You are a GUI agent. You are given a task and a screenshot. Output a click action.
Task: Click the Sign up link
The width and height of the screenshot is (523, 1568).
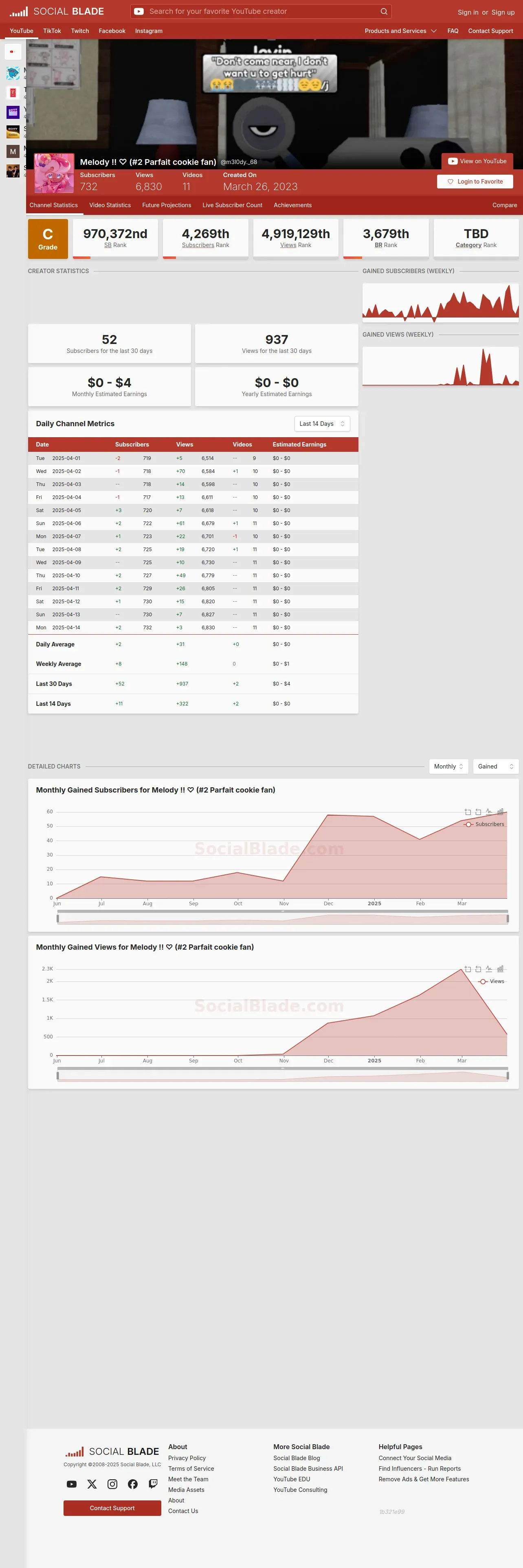[503, 12]
